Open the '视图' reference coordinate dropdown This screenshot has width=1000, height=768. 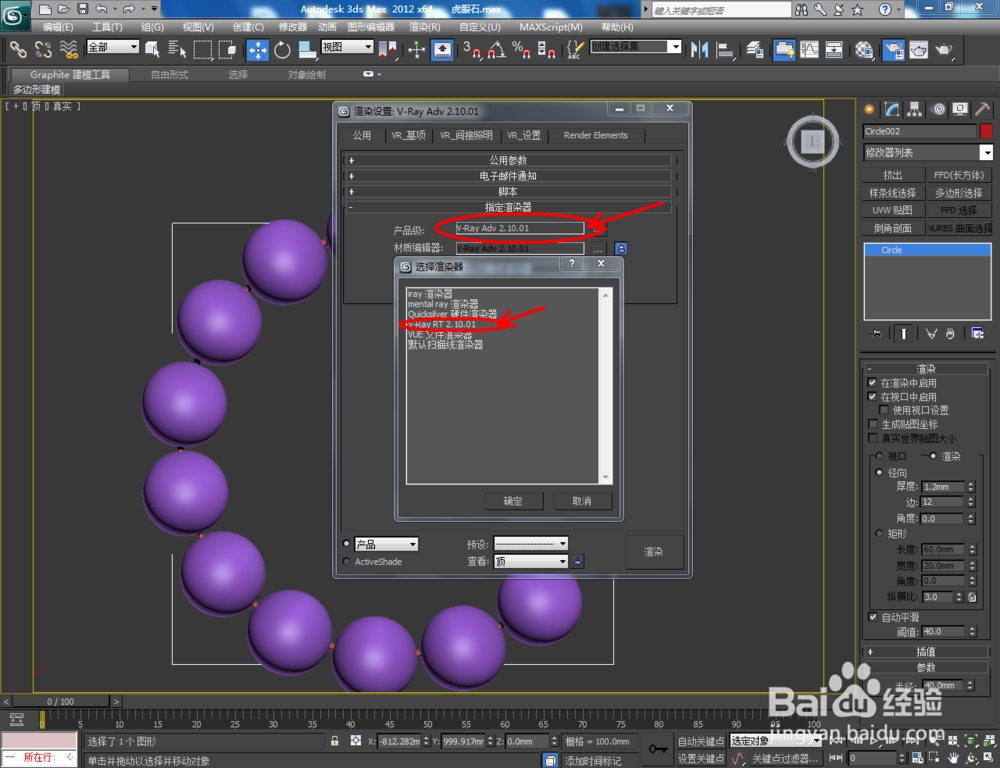point(347,47)
